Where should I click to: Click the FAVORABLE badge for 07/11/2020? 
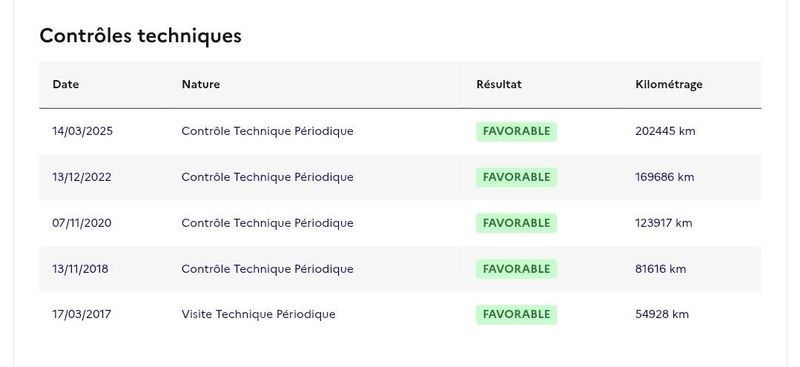516,223
